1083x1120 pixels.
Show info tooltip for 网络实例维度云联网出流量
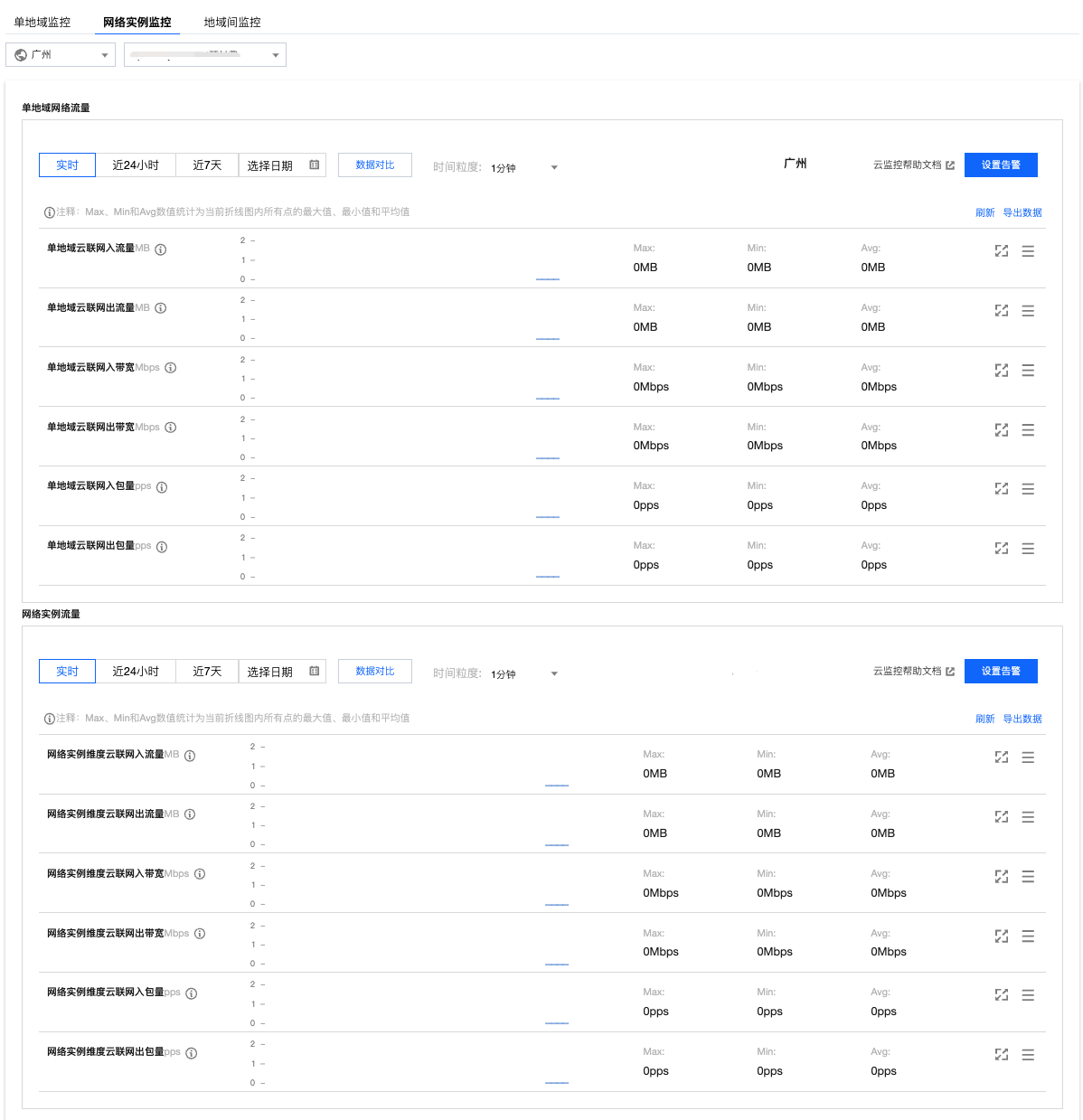(x=190, y=814)
